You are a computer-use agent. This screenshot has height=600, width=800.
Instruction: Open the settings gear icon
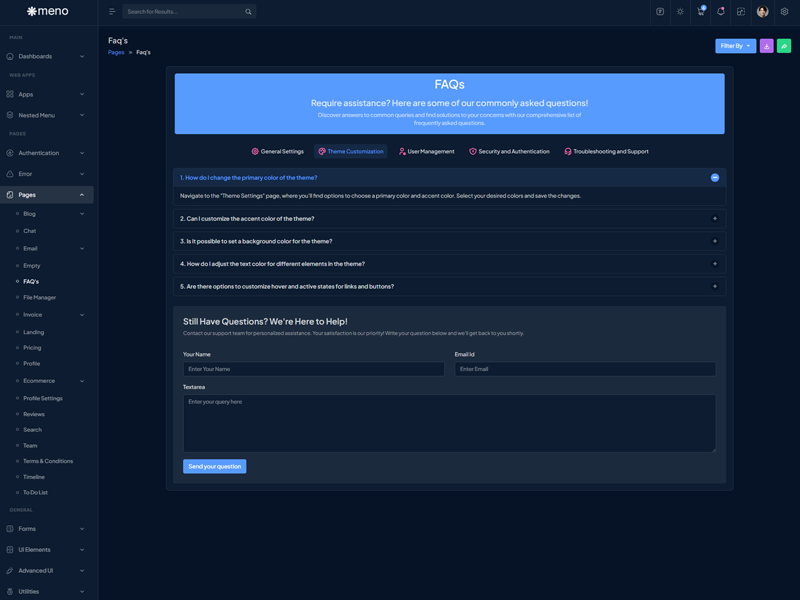point(784,12)
